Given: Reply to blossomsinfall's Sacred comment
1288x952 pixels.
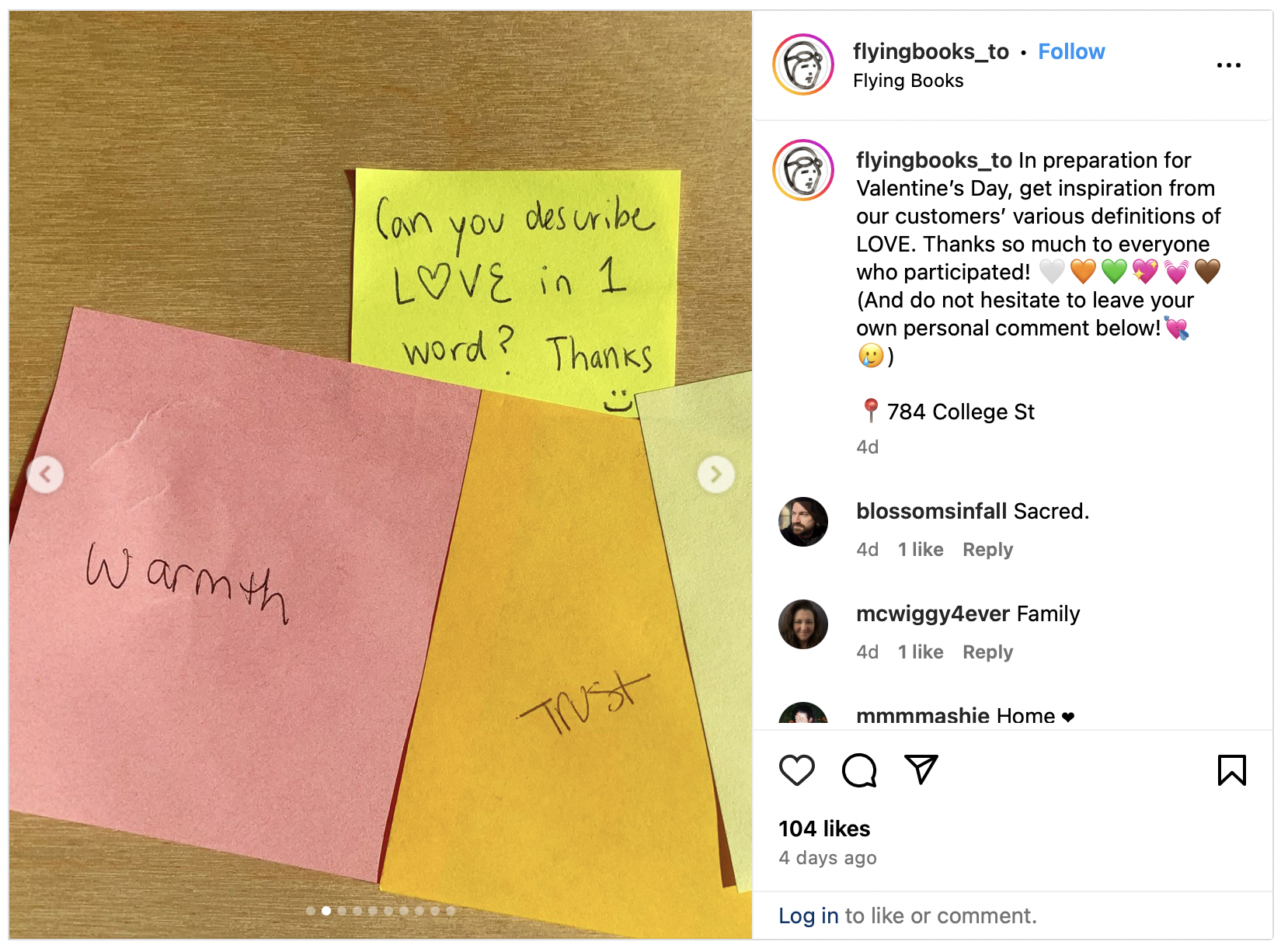Looking at the screenshot, I should 987,550.
